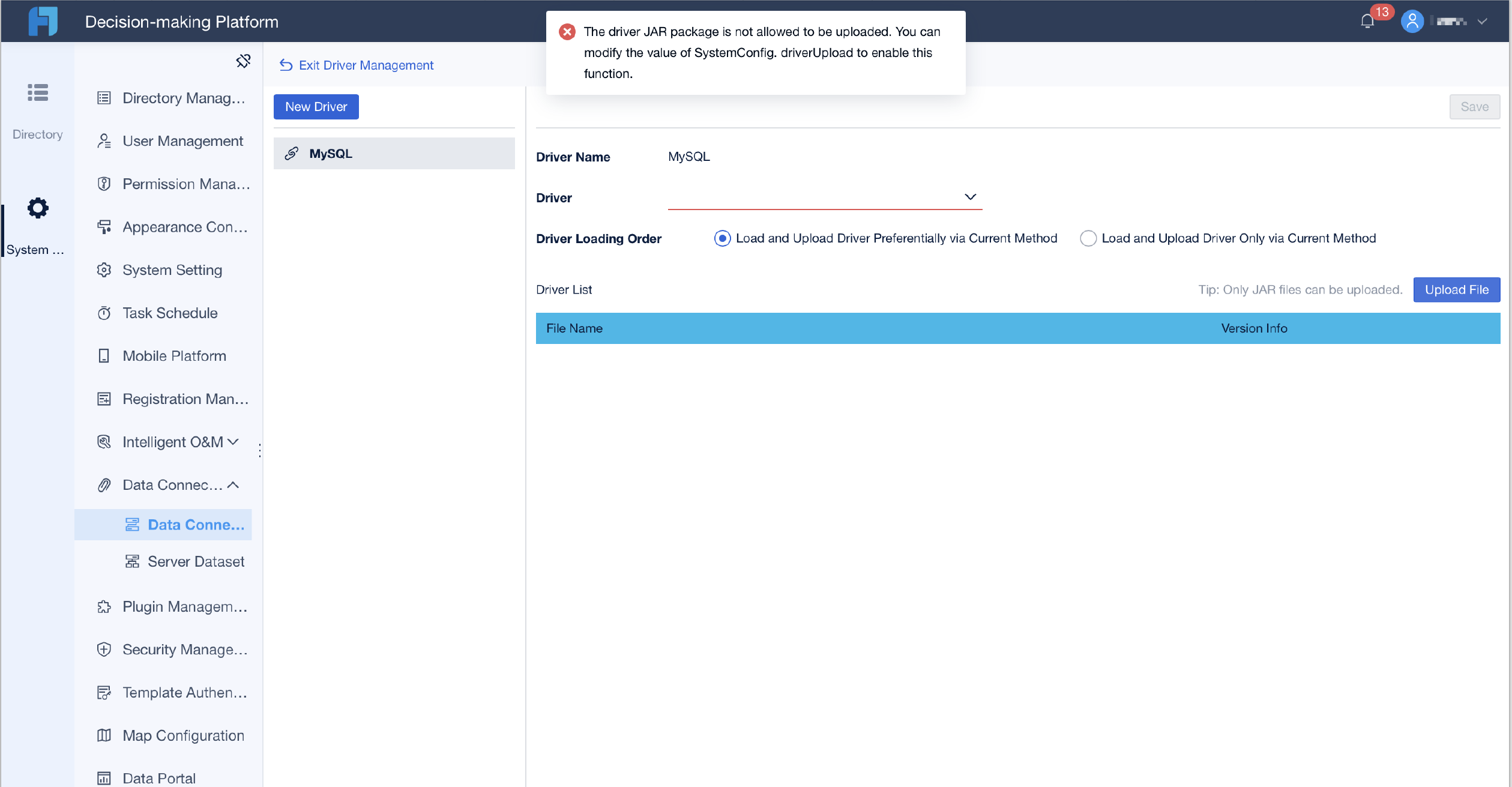1512x787 pixels.
Task: Open Security Management
Action: click(x=184, y=649)
